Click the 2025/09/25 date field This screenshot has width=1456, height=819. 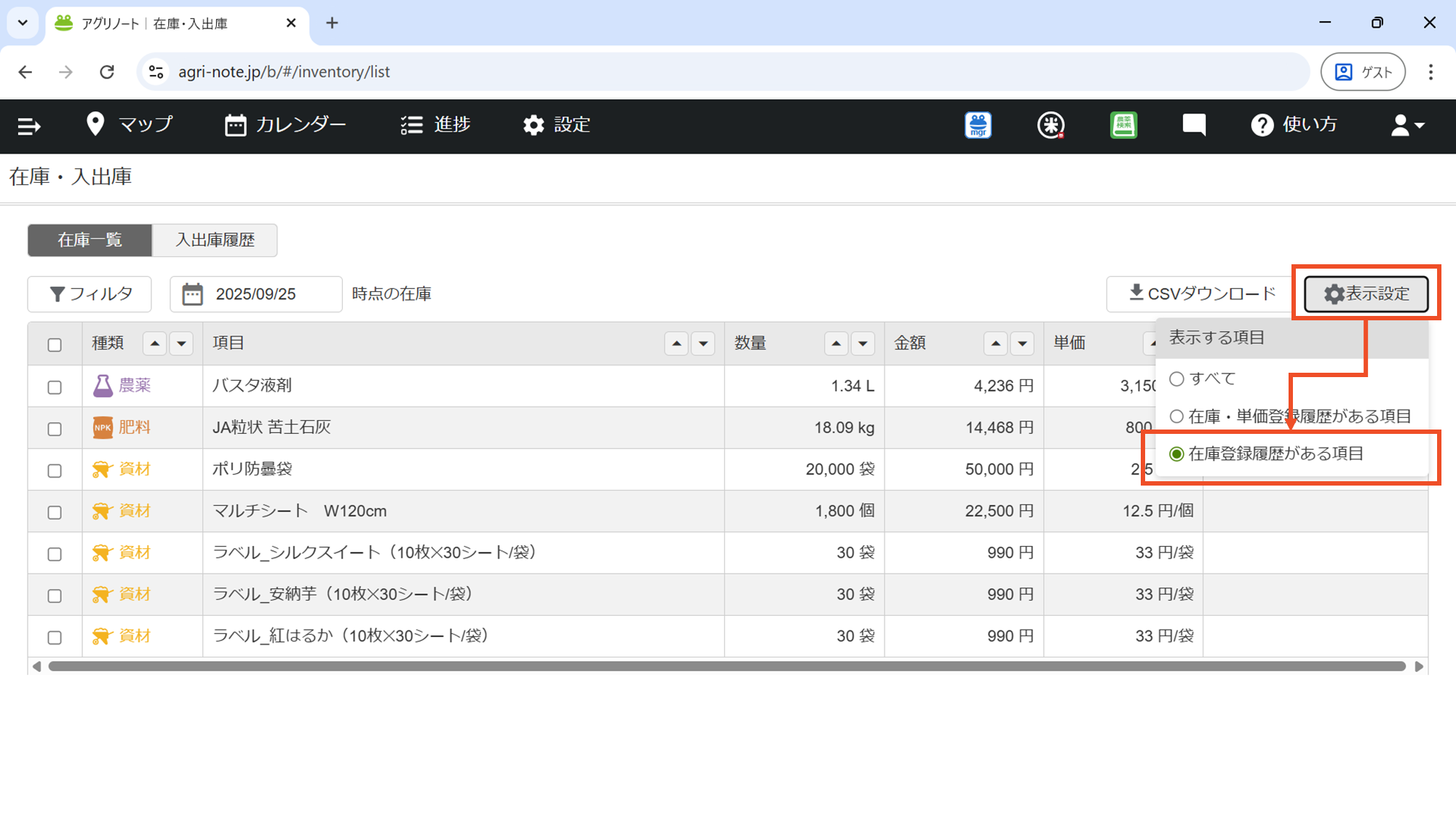pyautogui.click(x=256, y=294)
